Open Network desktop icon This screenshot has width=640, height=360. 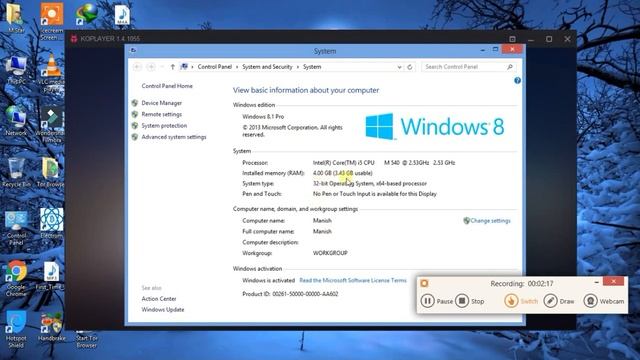(16, 121)
